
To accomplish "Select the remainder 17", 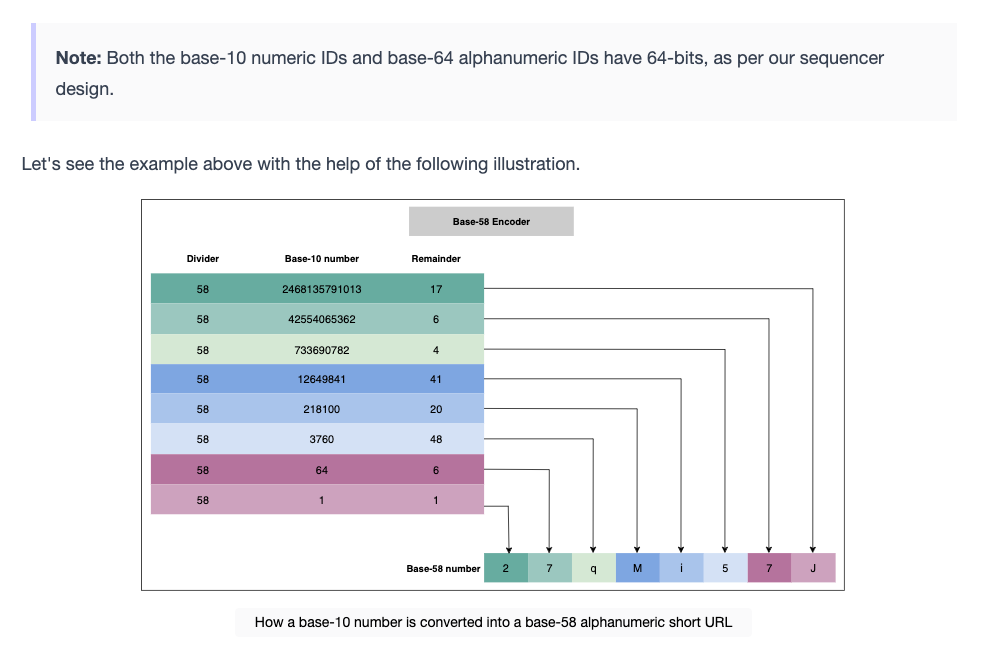I will coord(436,289).
